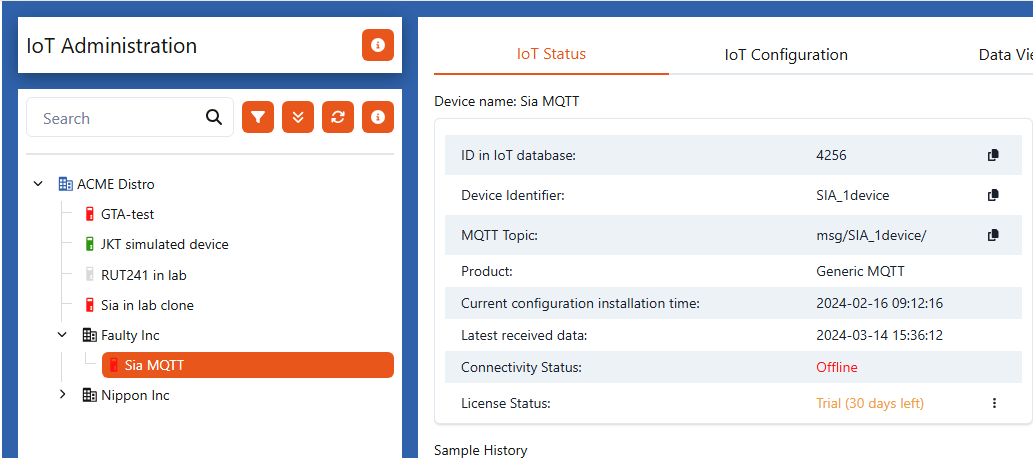Image resolution: width=1033 pixels, height=458 pixels.
Task: Switch to the IoT Configuration tab
Action: 786,55
